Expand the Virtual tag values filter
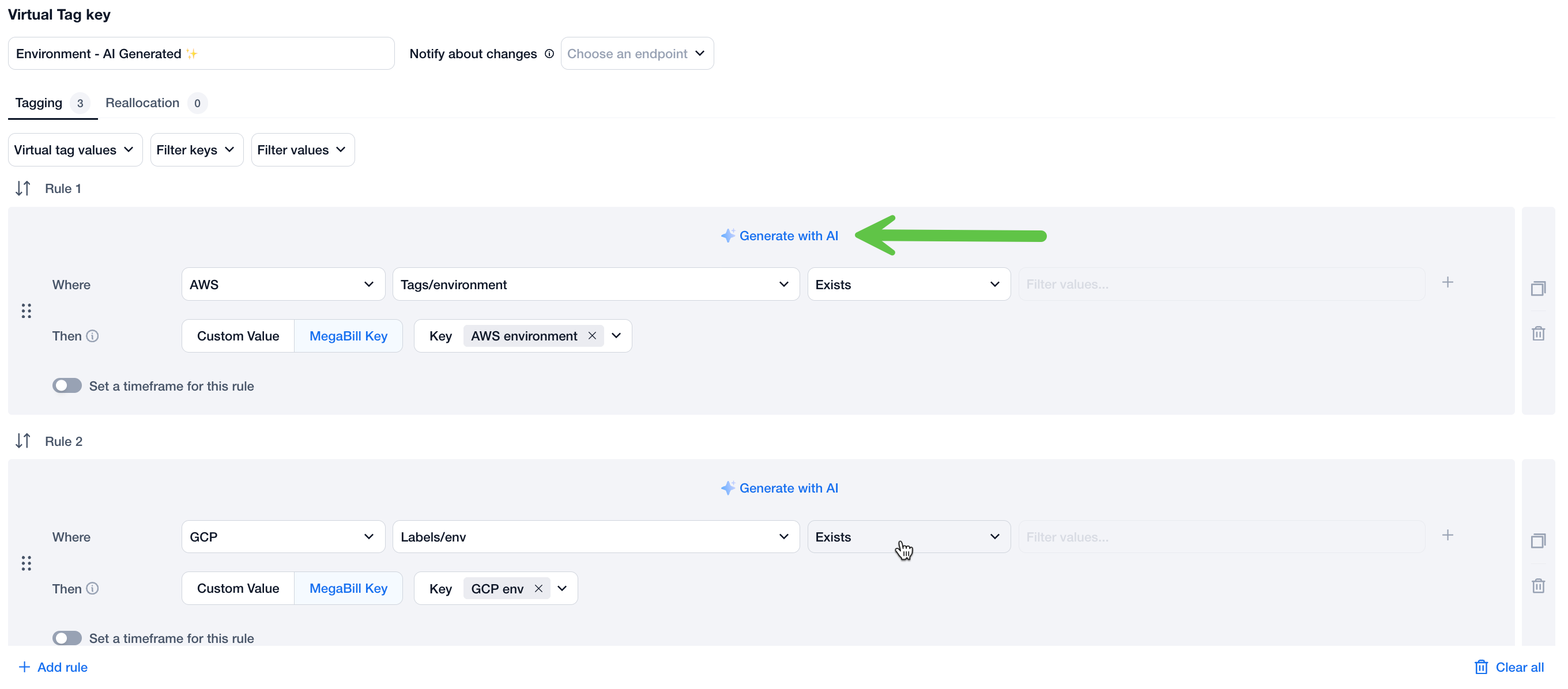 pos(74,150)
